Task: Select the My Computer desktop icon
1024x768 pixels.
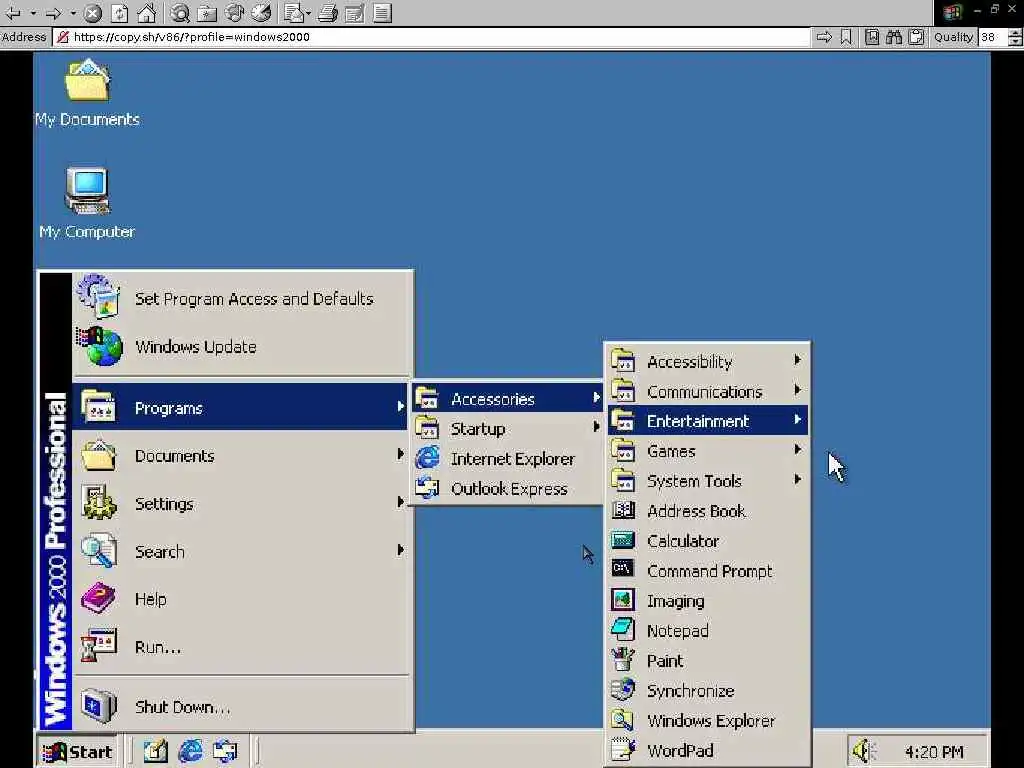Action: (x=87, y=204)
